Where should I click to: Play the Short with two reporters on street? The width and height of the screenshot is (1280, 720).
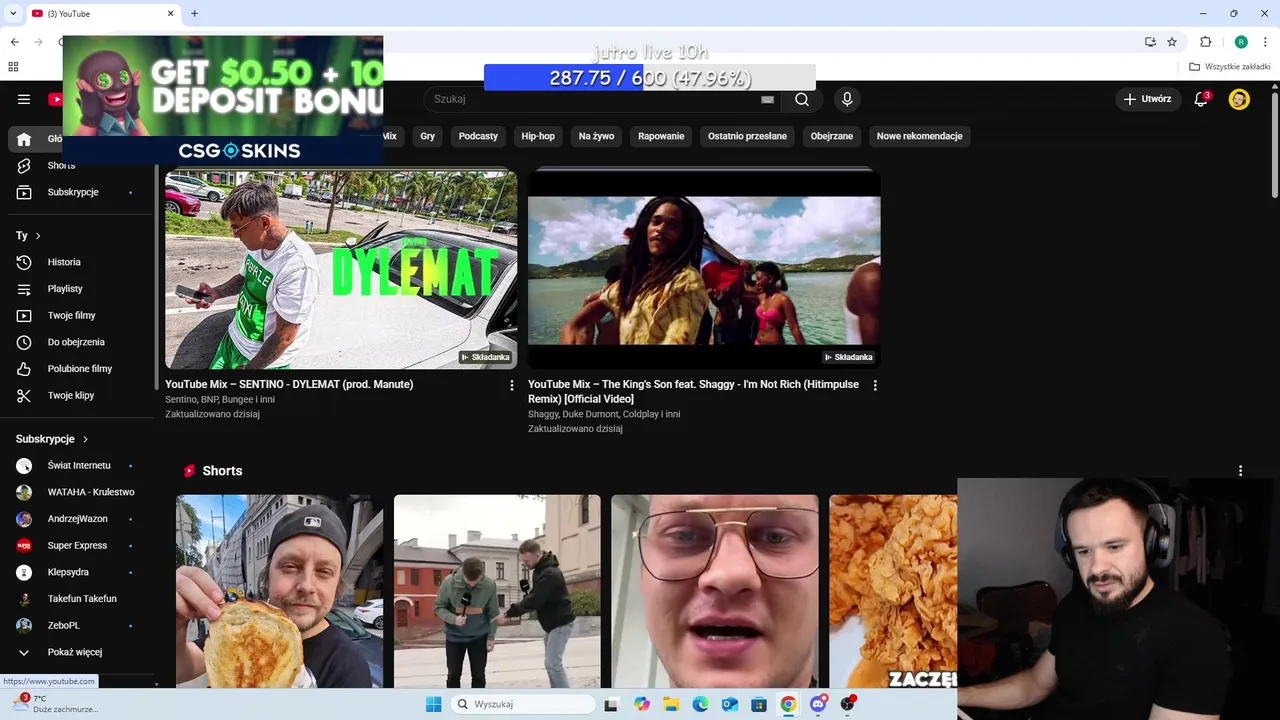pyautogui.click(x=497, y=591)
